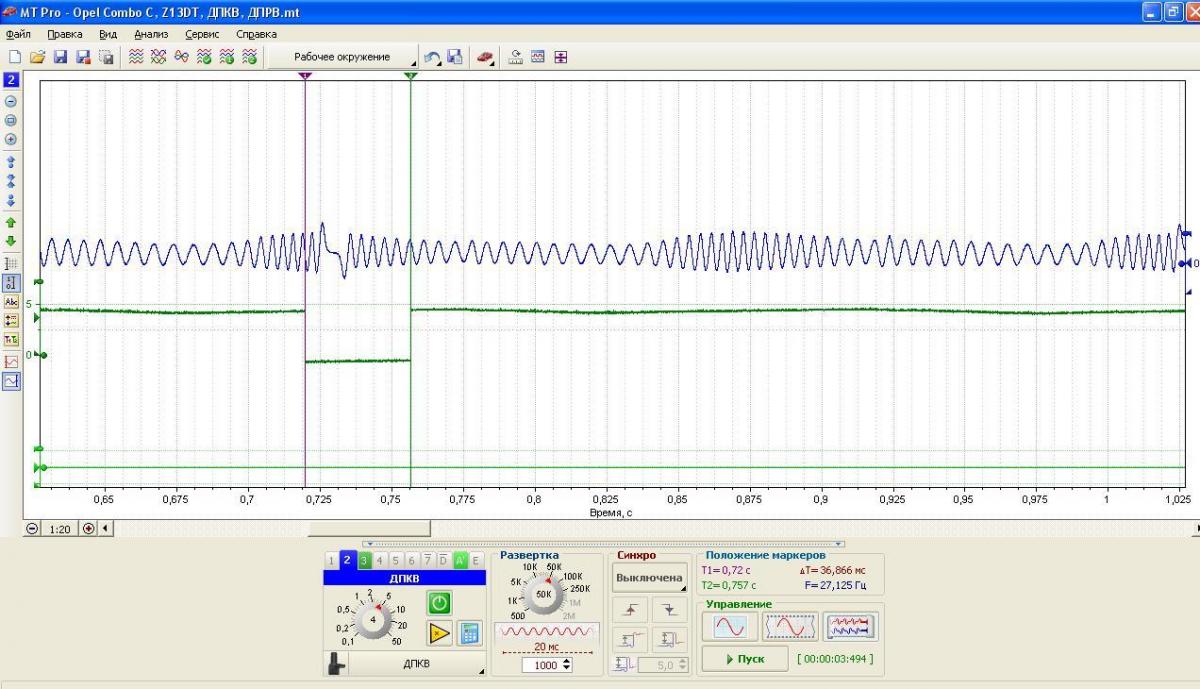Viewport: 1200px width, 689px height.
Task: Select single sine wave display mode
Action: 729,627
